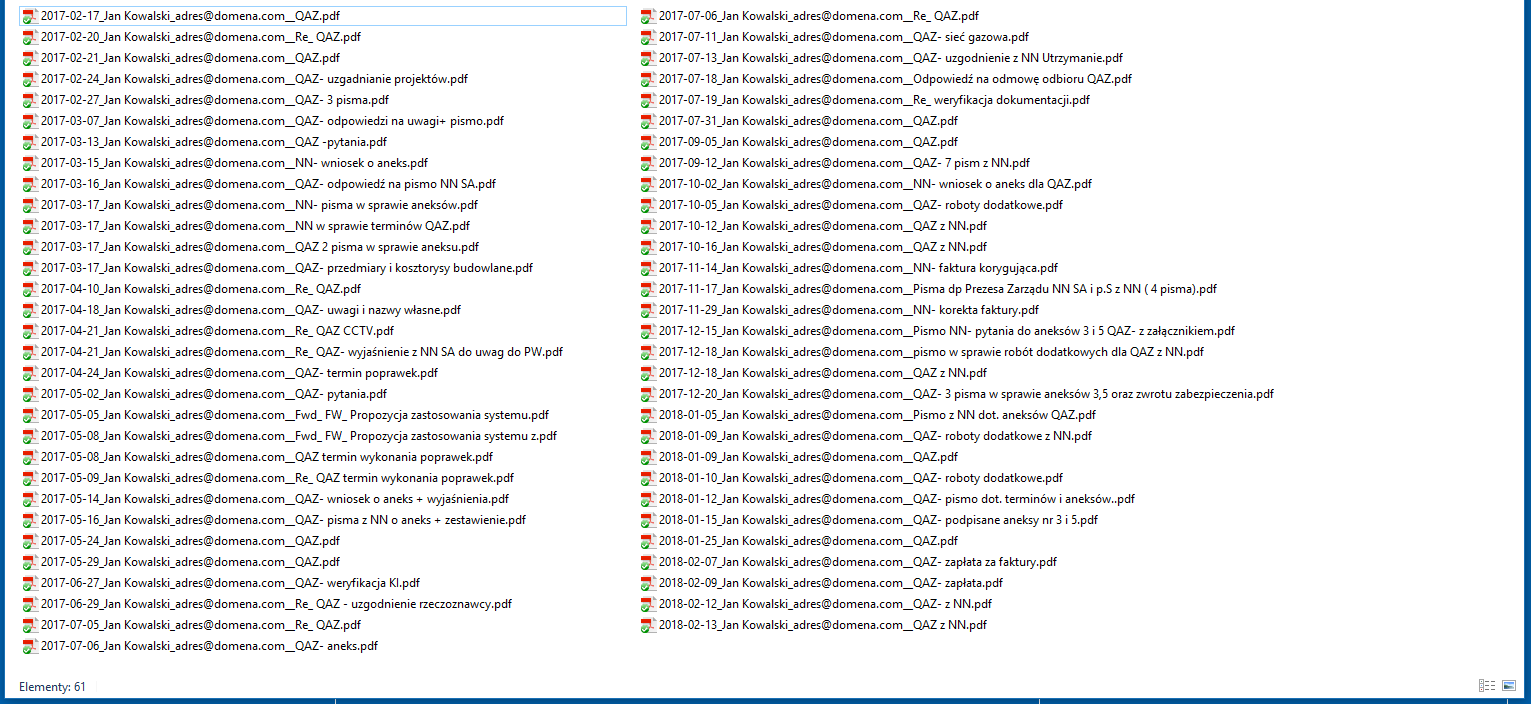Select file 2018-01-15 podpisane aneksy nr 3 i 5
Image resolution: width=1531 pixels, height=704 pixels.
coord(878,520)
